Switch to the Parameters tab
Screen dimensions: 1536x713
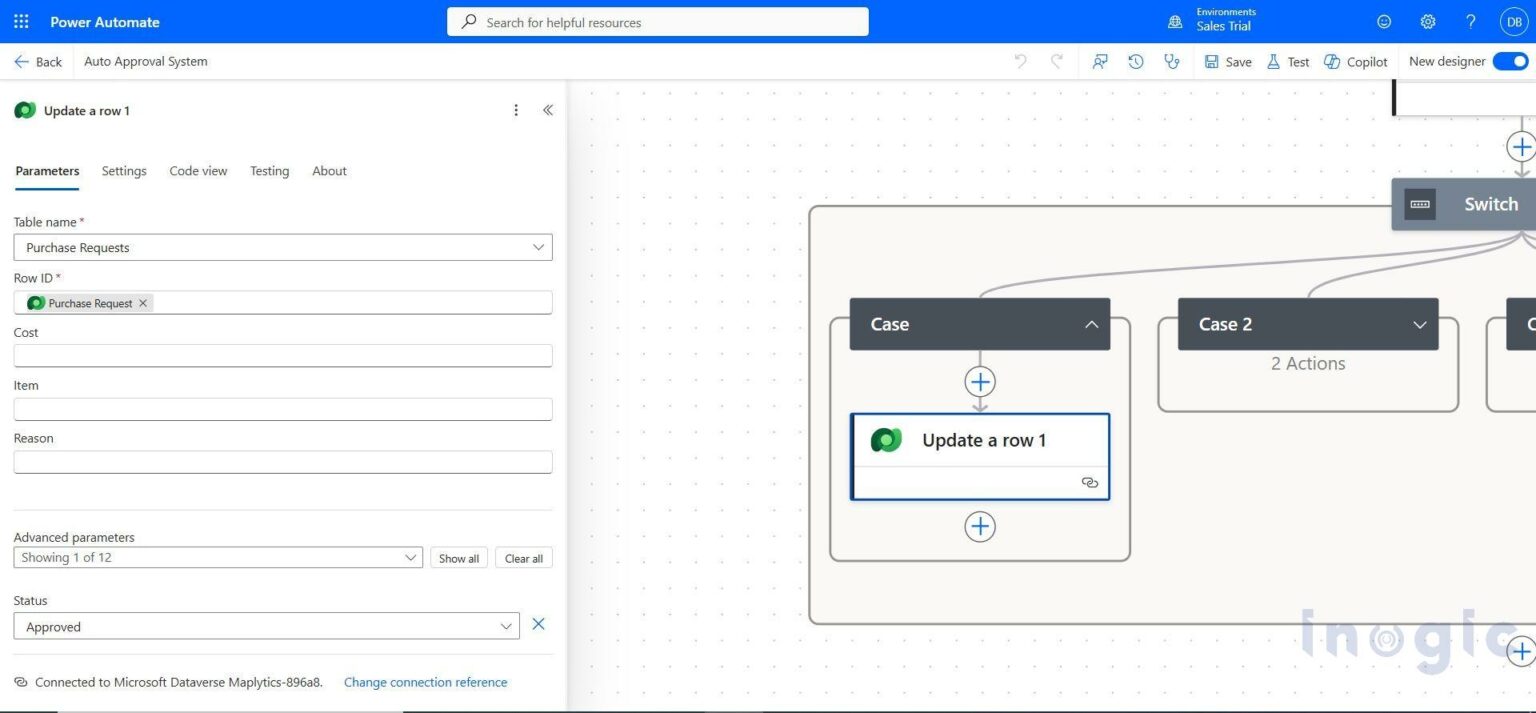click(47, 171)
